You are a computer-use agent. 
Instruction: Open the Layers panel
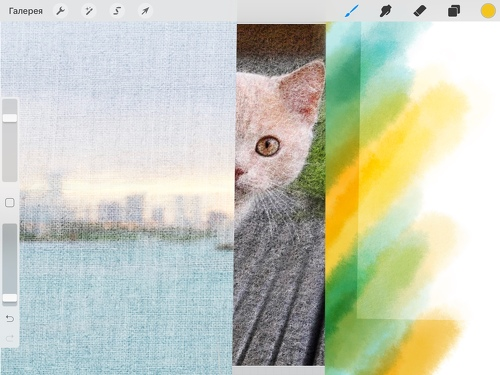pos(454,11)
